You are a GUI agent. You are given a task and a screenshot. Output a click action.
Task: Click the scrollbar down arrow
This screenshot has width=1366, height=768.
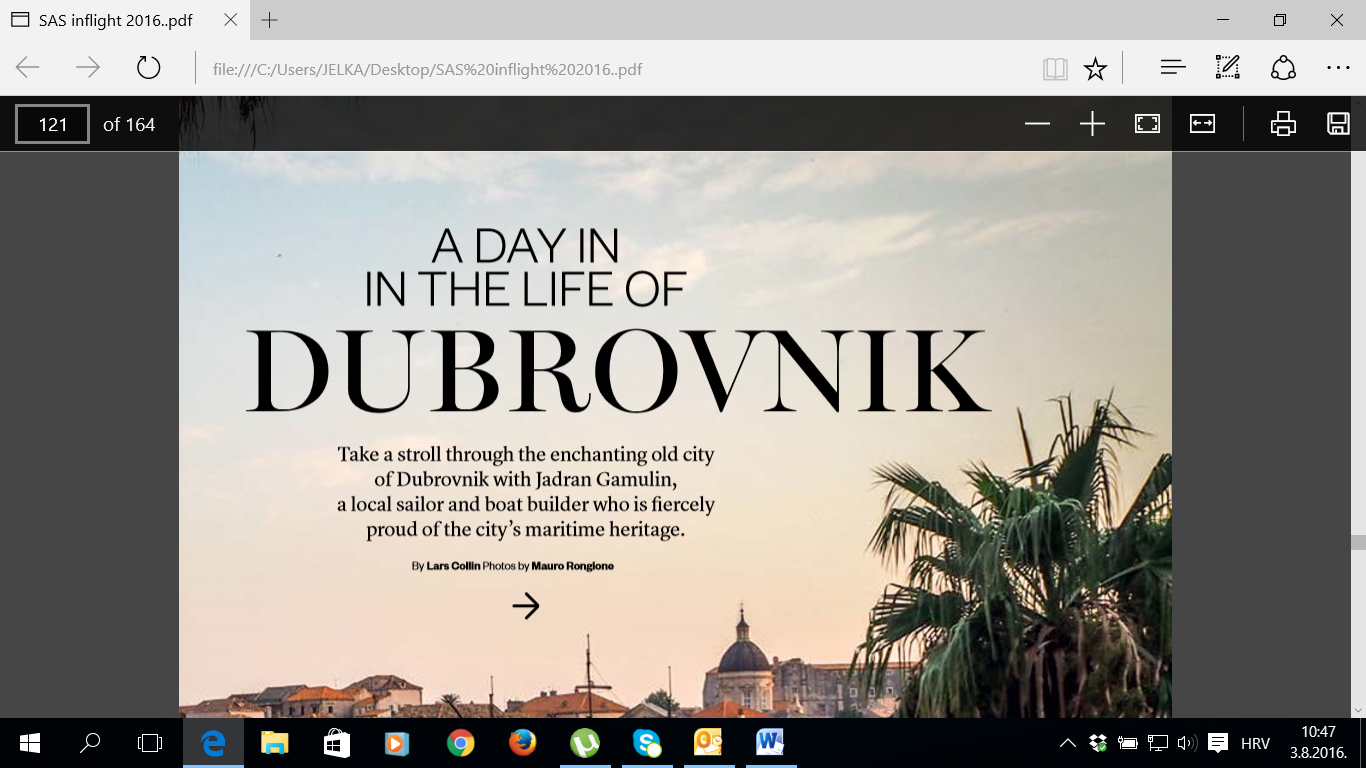[1358, 709]
